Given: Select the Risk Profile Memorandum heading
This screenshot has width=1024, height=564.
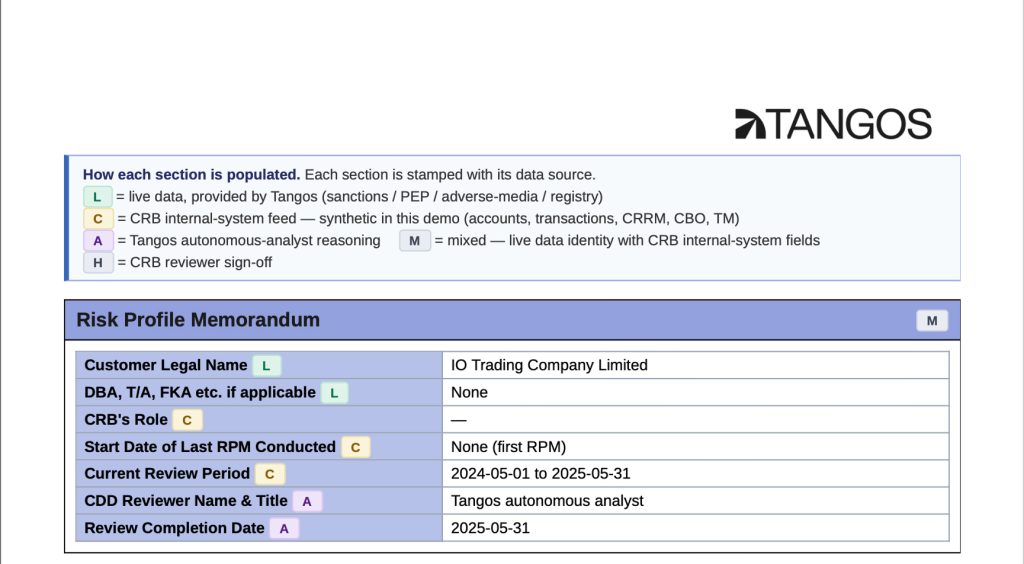Looking at the screenshot, I should coord(198,320).
